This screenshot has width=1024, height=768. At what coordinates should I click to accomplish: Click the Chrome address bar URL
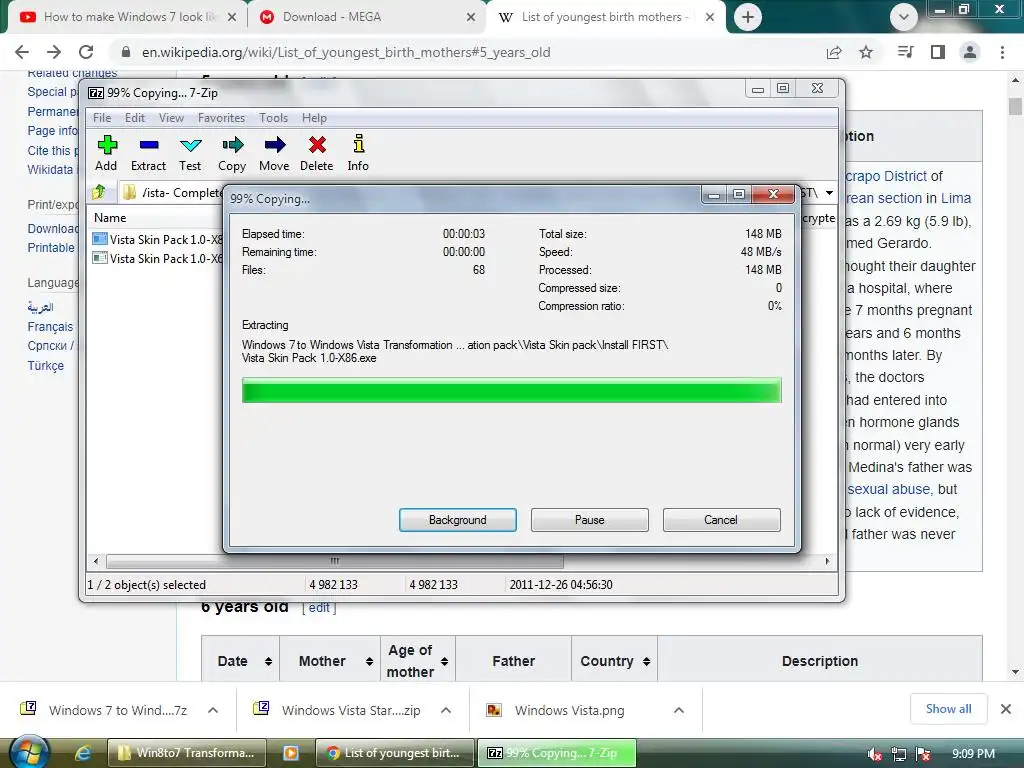tap(346, 52)
